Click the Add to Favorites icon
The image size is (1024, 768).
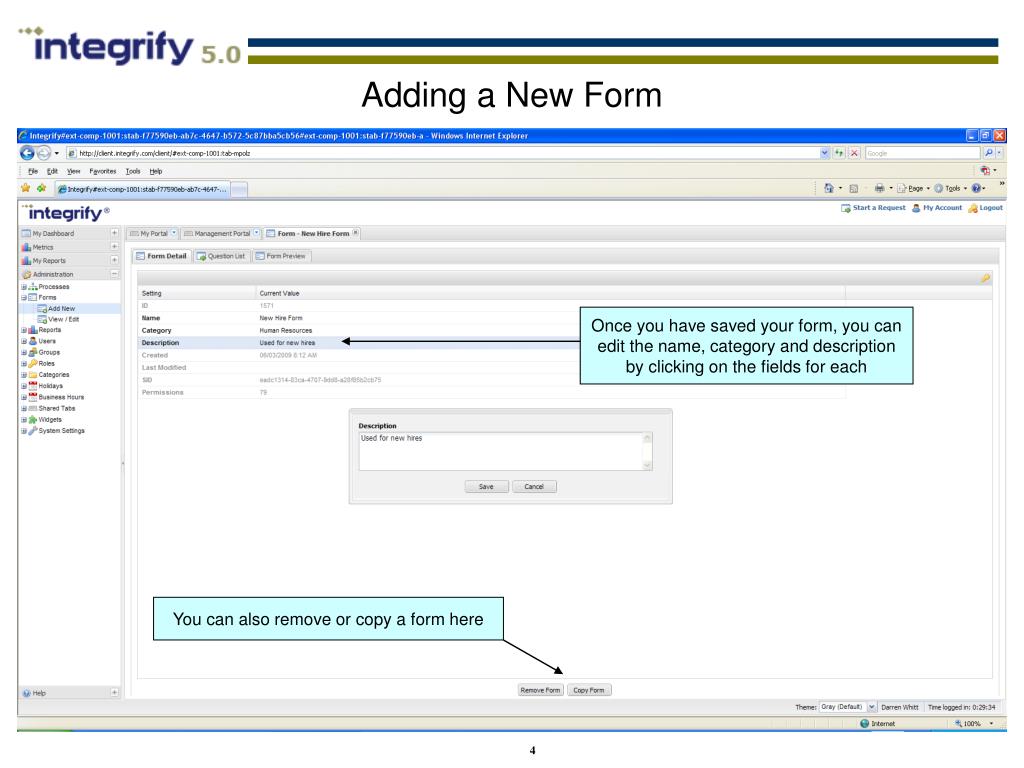[41, 188]
